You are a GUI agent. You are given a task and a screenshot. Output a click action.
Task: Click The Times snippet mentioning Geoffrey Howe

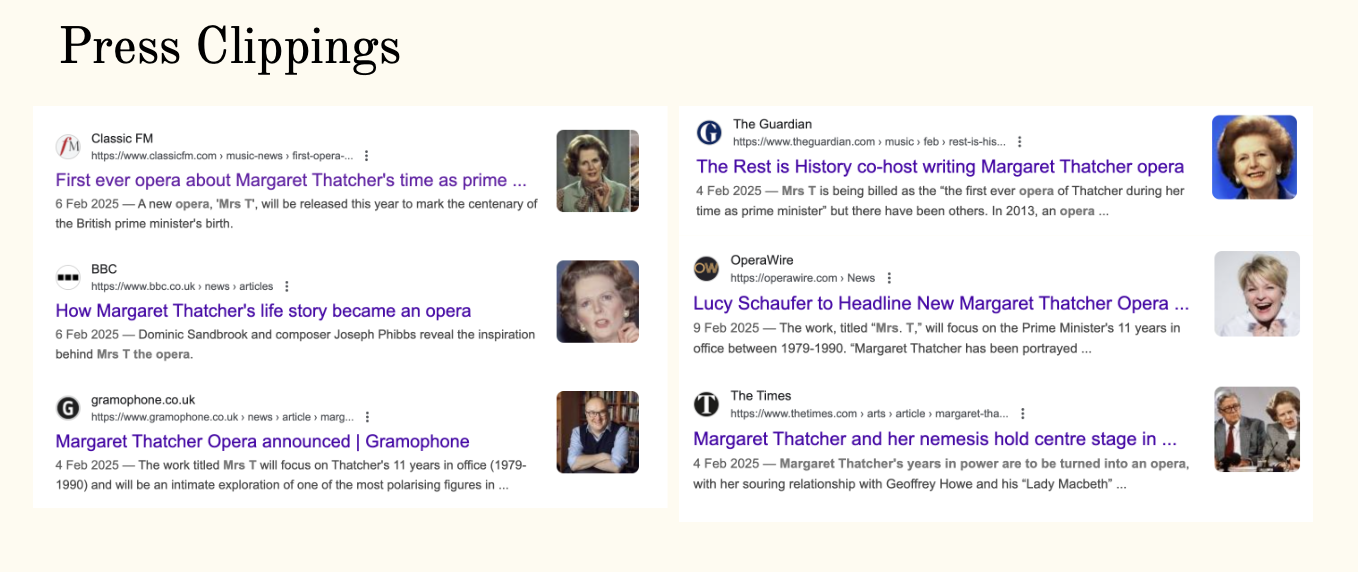tap(941, 474)
